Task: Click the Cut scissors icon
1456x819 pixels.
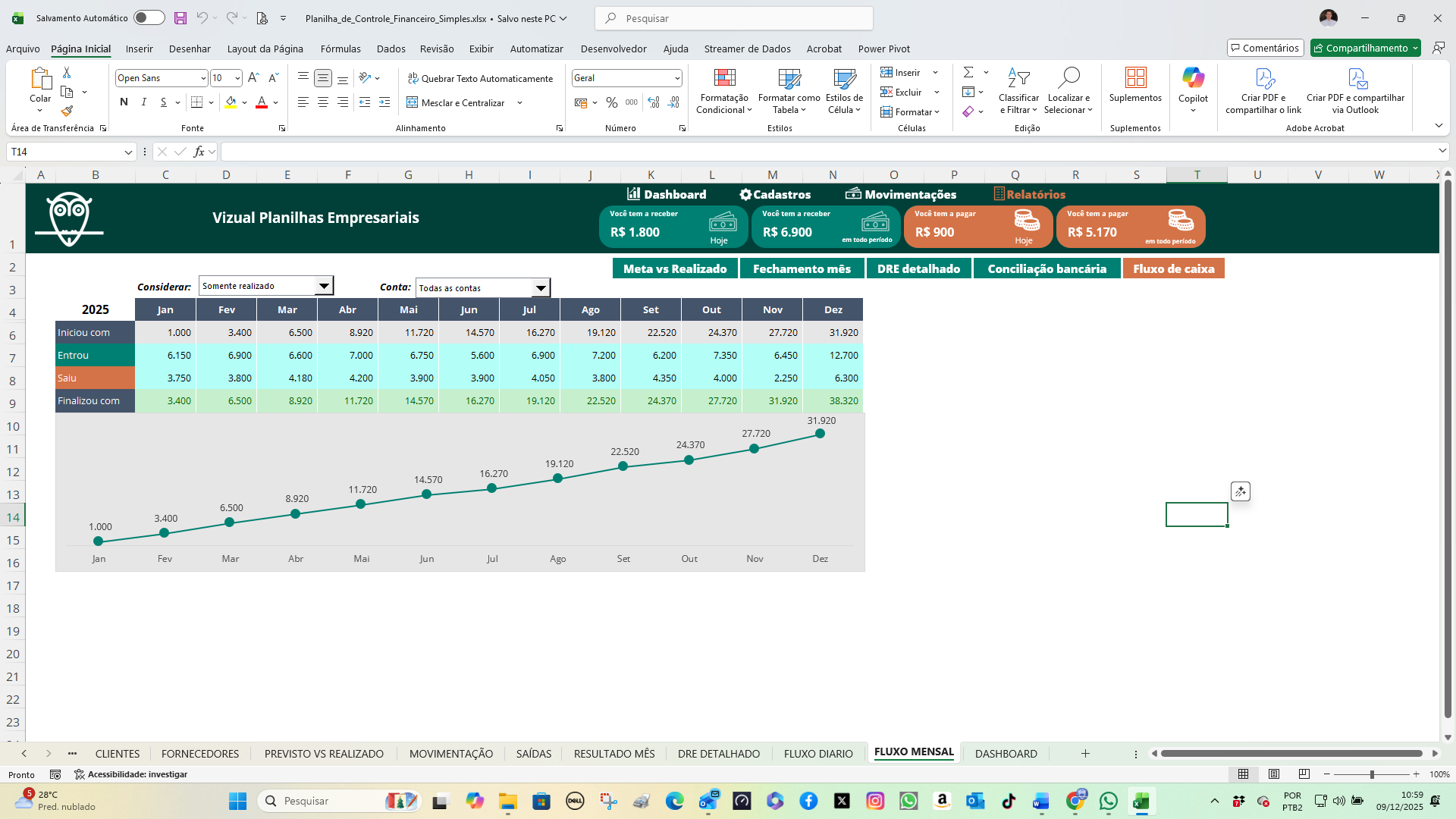Action: pyautogui.click(x=67, y=73)
